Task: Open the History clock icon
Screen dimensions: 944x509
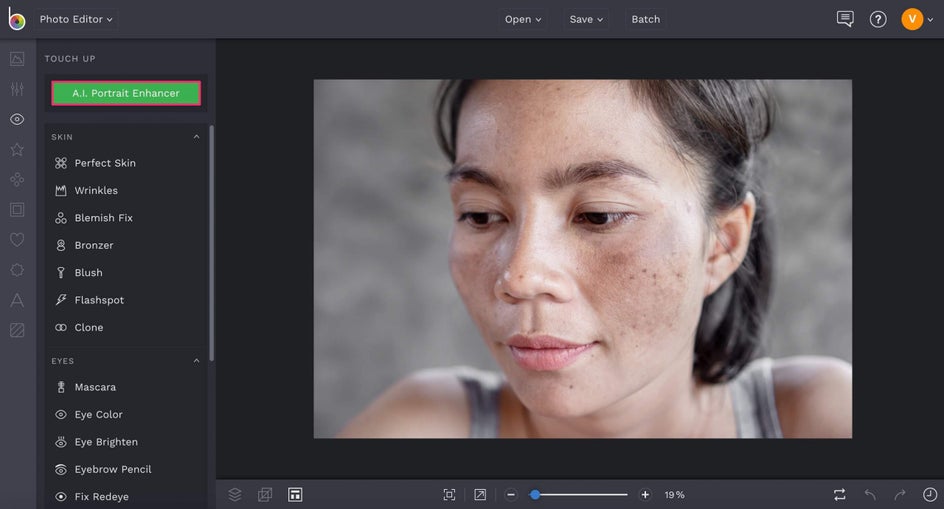Action: pos(930,494)
